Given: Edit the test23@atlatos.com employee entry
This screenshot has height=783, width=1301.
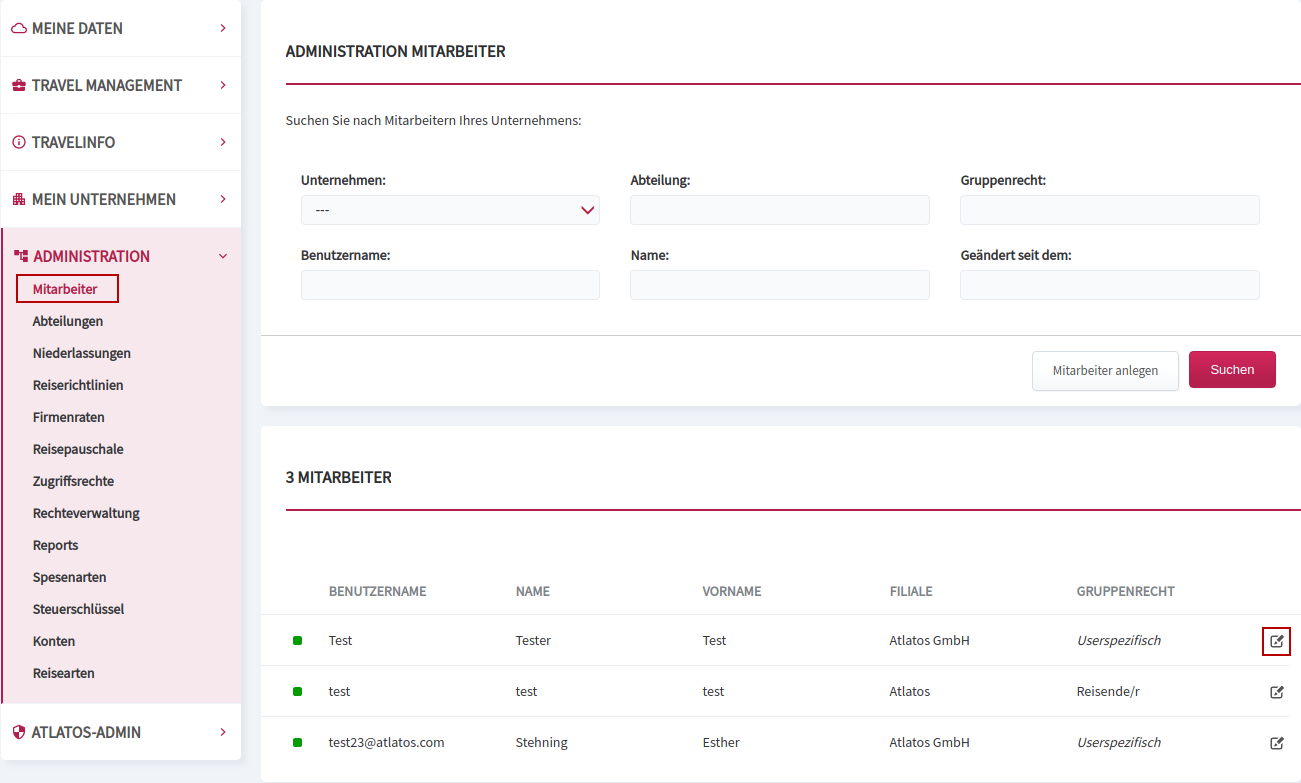Looking at the screenshot, I should pos(1277,743).
